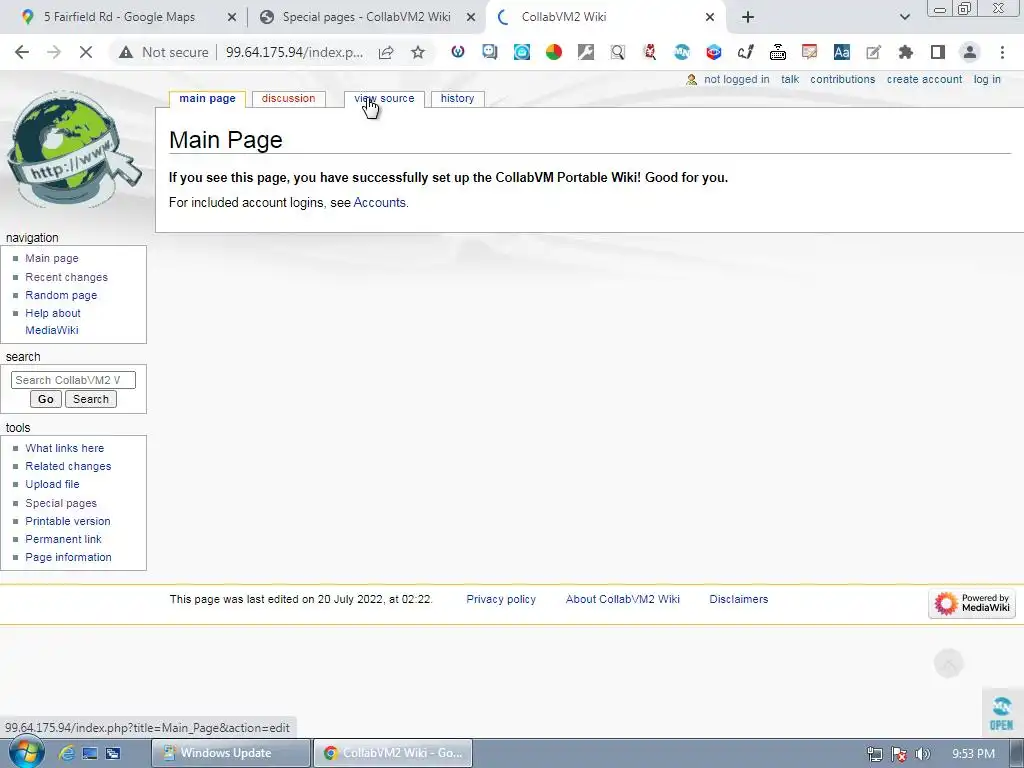
Task: Click the log in link
Action: 987,79
